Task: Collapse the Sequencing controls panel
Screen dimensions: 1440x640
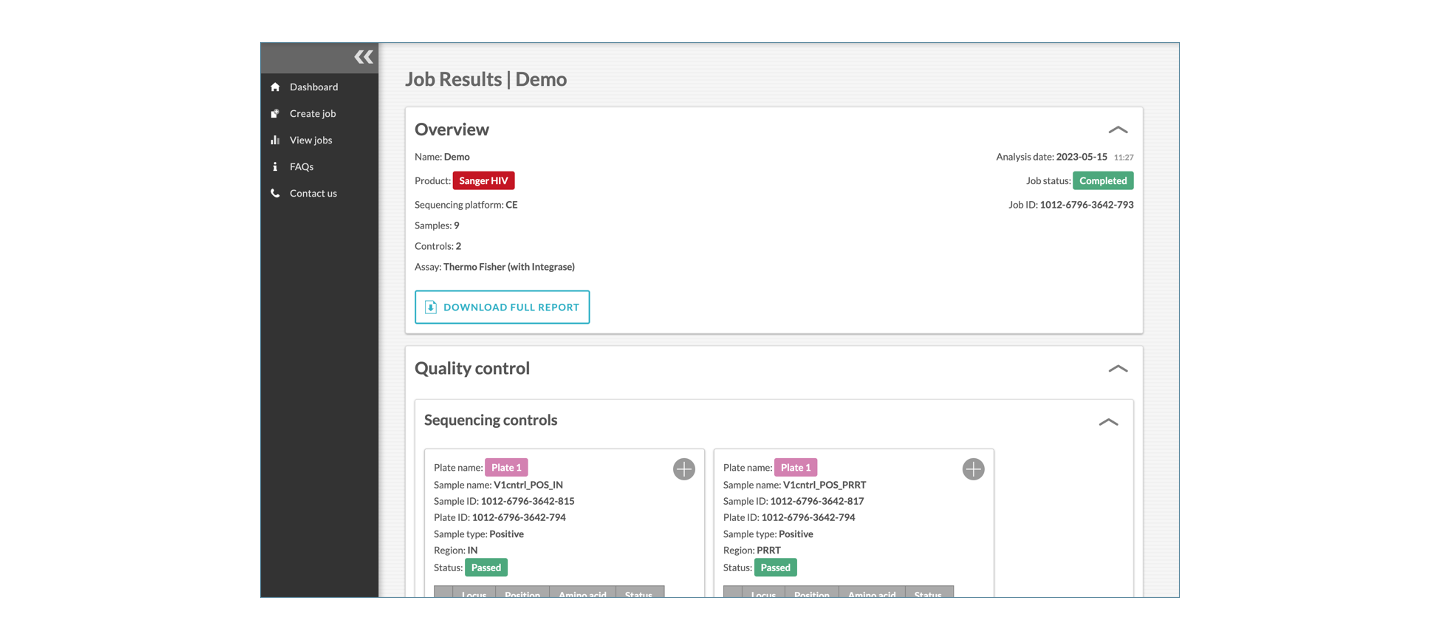Action: [x=1108, y=422]
